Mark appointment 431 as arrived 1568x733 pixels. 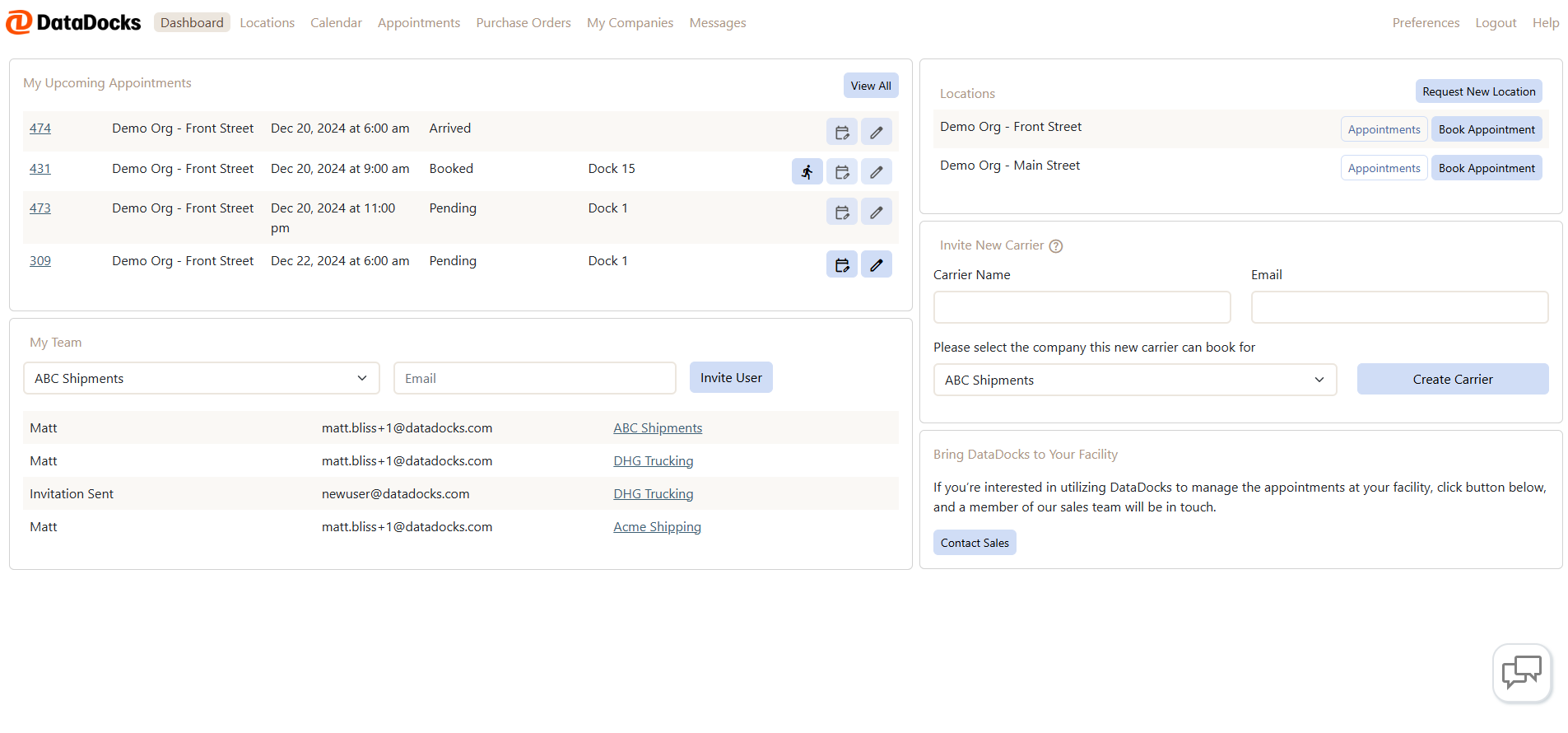807,171
